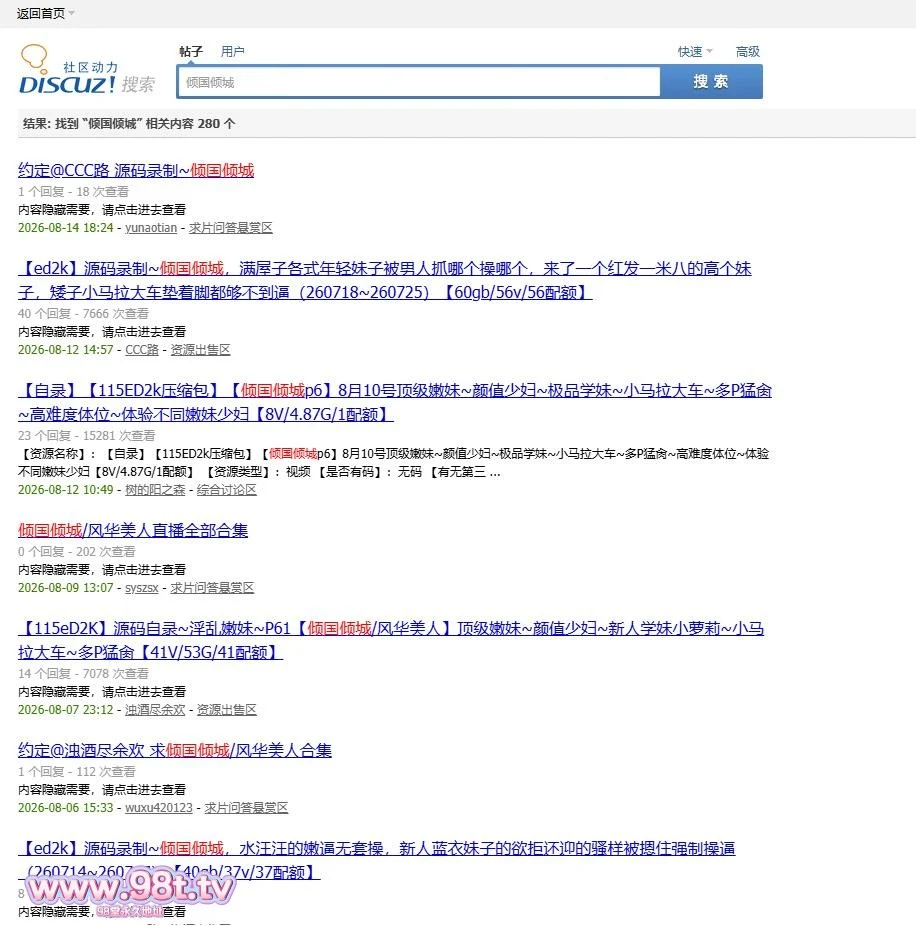Click the results count text 相关内容 280 个
The height and width of the screenshot is (926, 916).
click(x=190, y=123)
